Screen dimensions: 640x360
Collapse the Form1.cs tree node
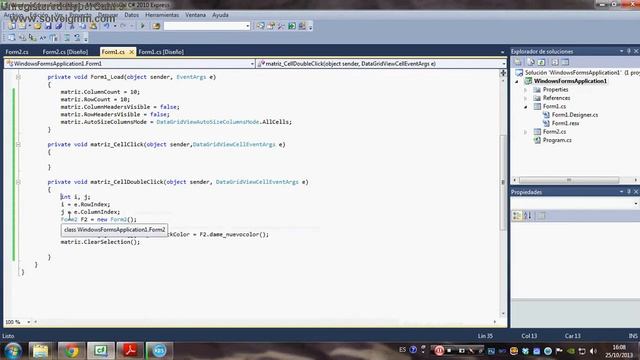(x=526, y=107)
